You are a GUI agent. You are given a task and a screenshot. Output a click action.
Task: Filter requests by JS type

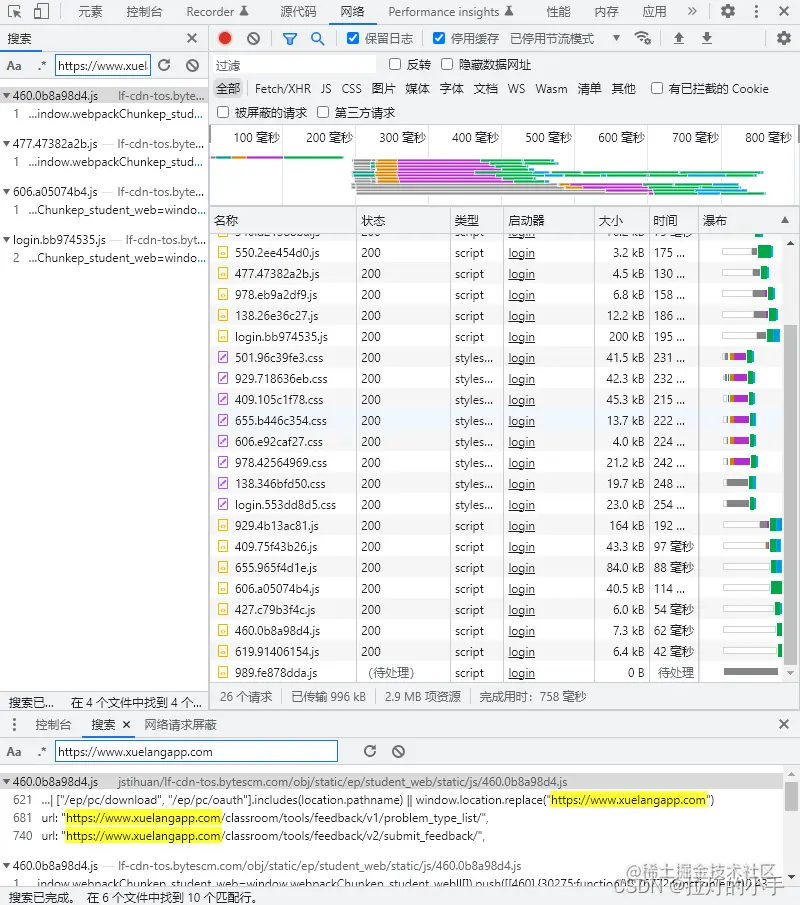(326, 88)
